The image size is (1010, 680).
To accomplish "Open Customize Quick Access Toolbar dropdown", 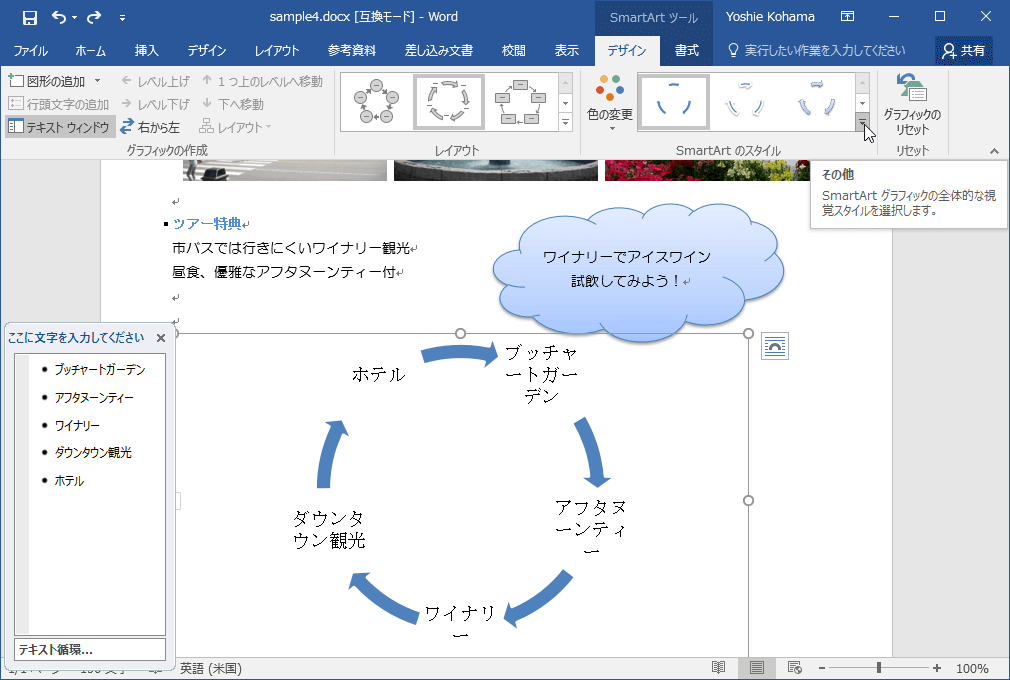I will point(122,18).
